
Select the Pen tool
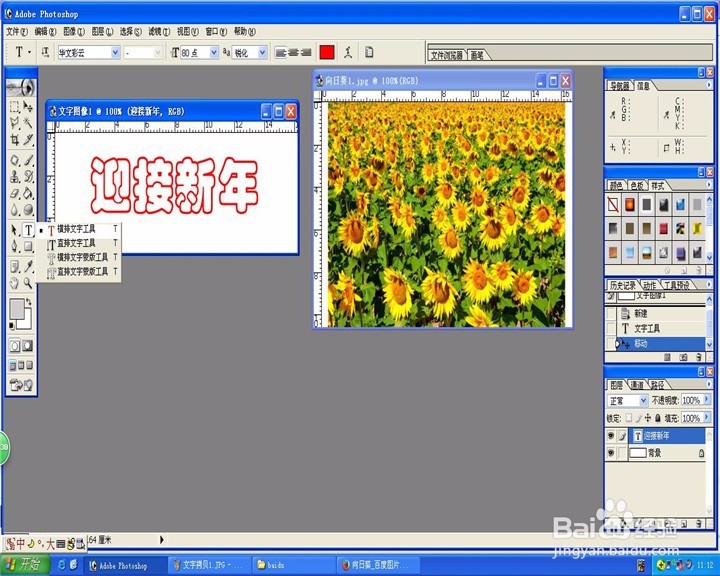15,246
